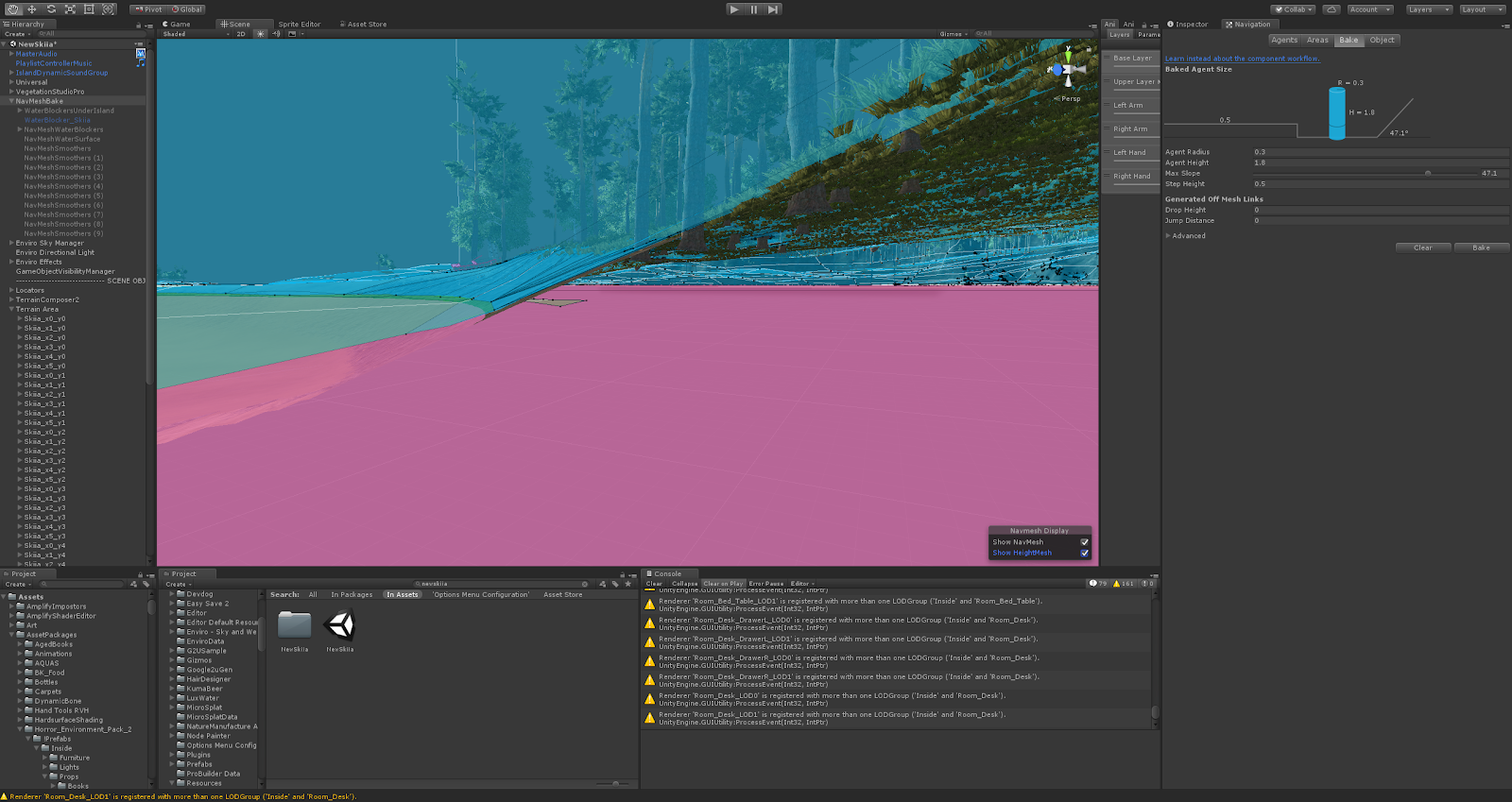This screenshot has width=1512, height=802.
Task: Open the Layers dropdown in top toolbar
Action: 1428,9
